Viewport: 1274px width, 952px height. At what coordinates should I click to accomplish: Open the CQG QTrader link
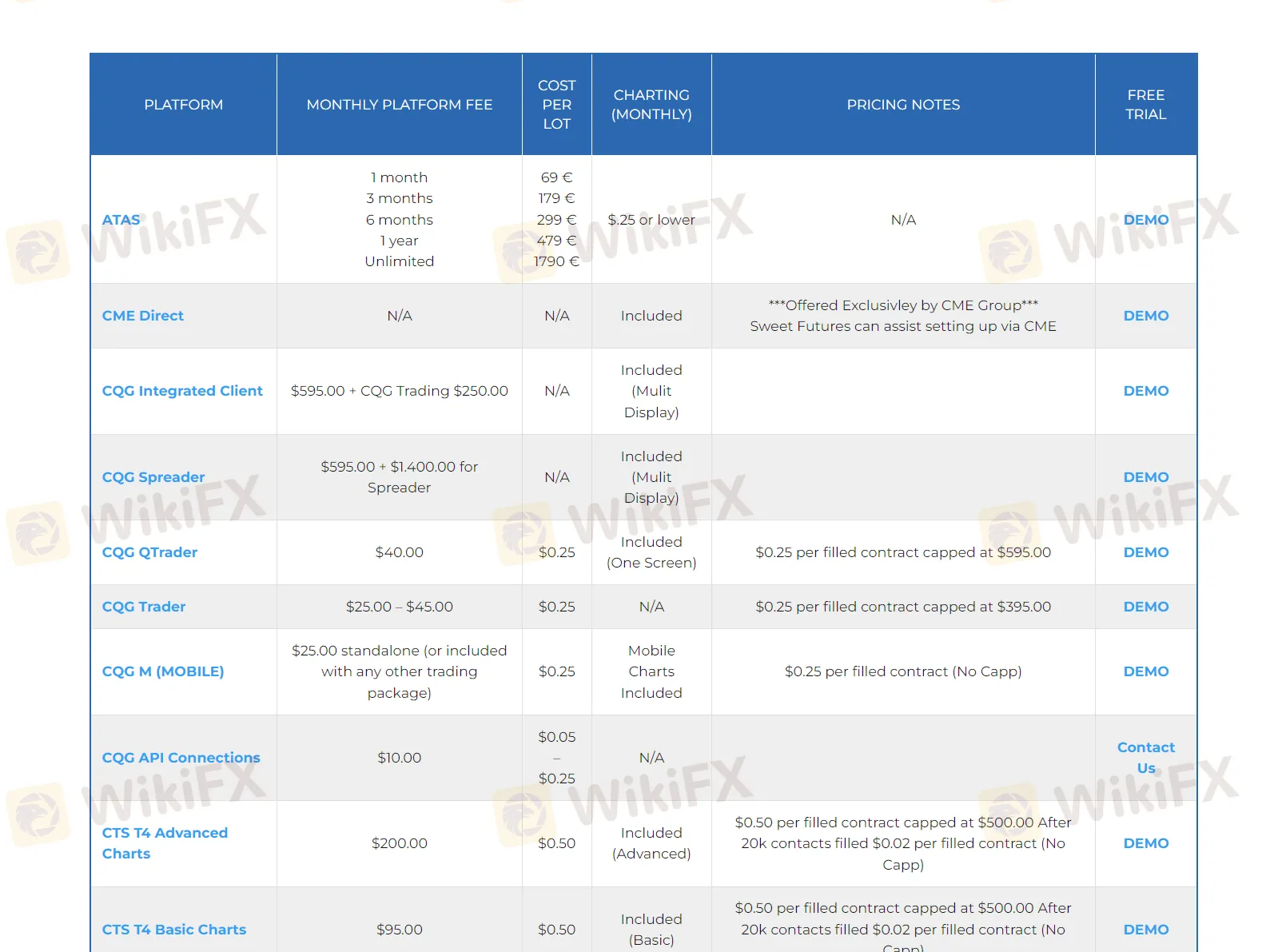(x=149, y=552)
